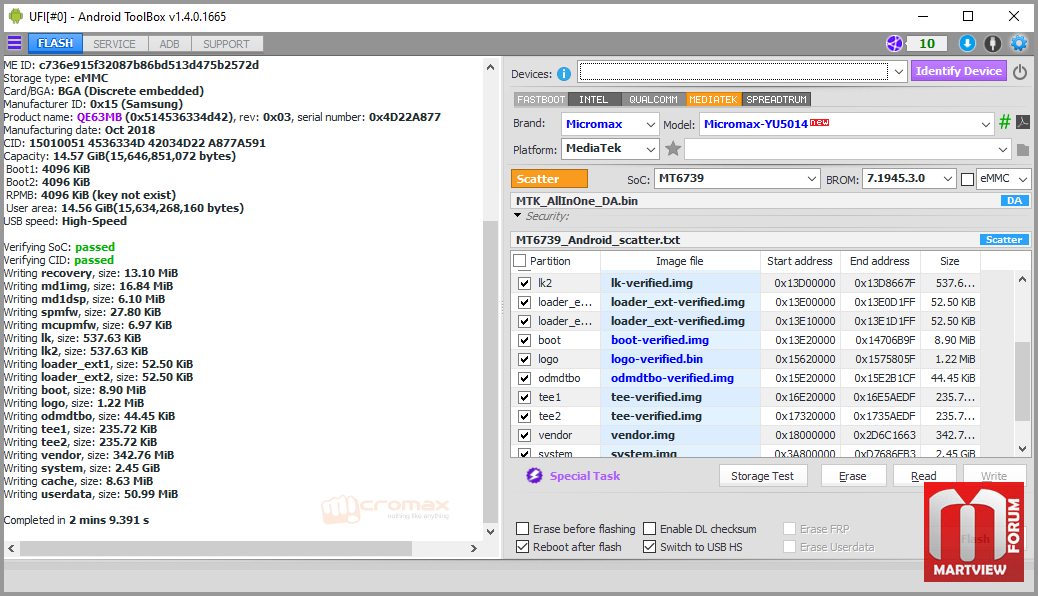Toggle Switch to USB HS checkbox

649,547
